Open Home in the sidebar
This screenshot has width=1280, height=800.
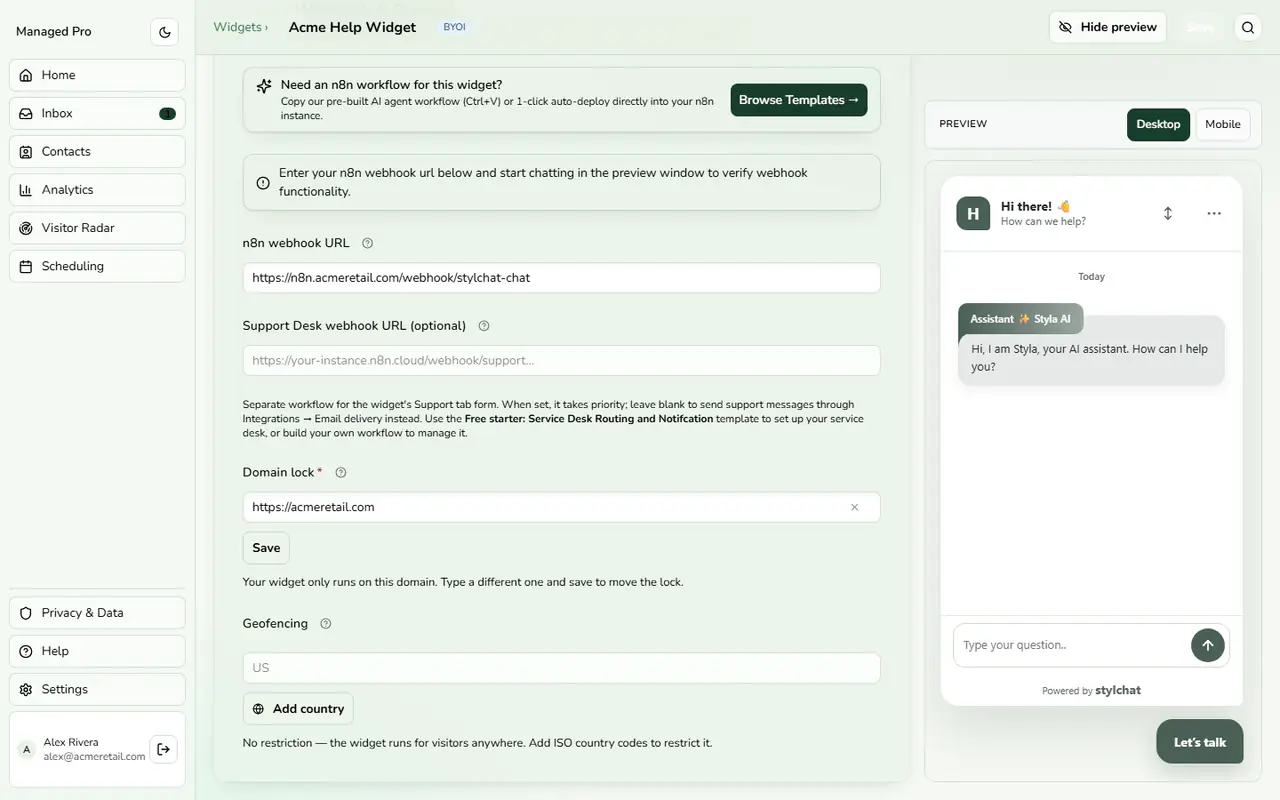tap(97, 75)
